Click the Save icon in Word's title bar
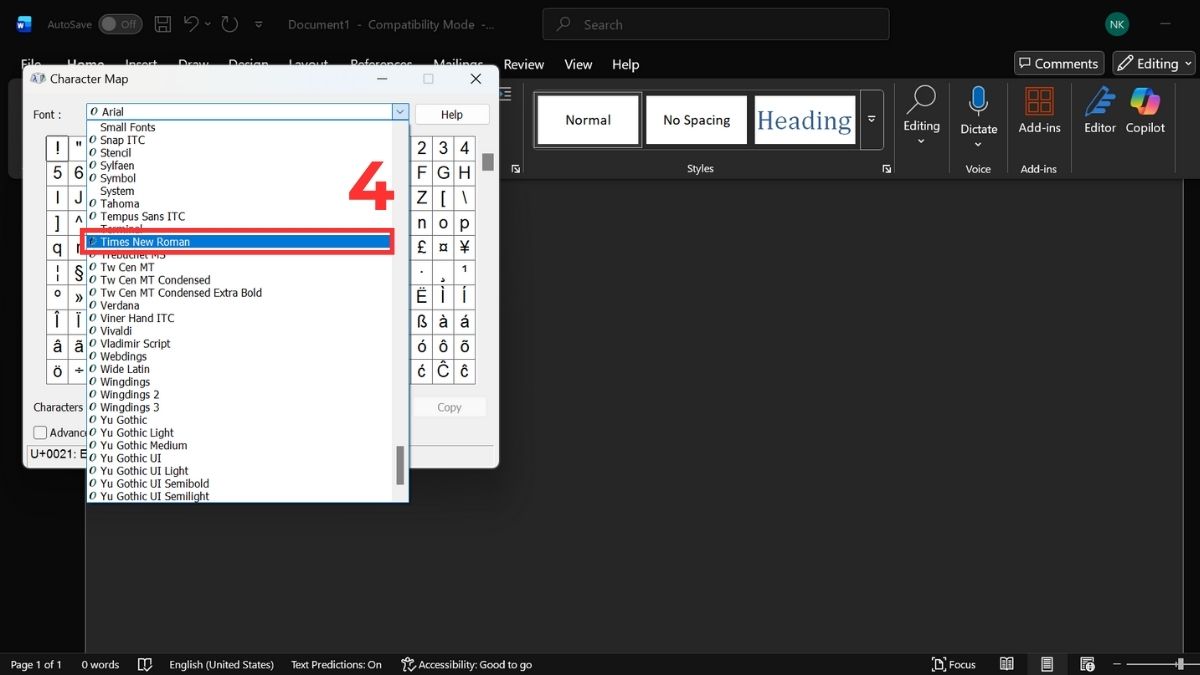 click(163, 23)
